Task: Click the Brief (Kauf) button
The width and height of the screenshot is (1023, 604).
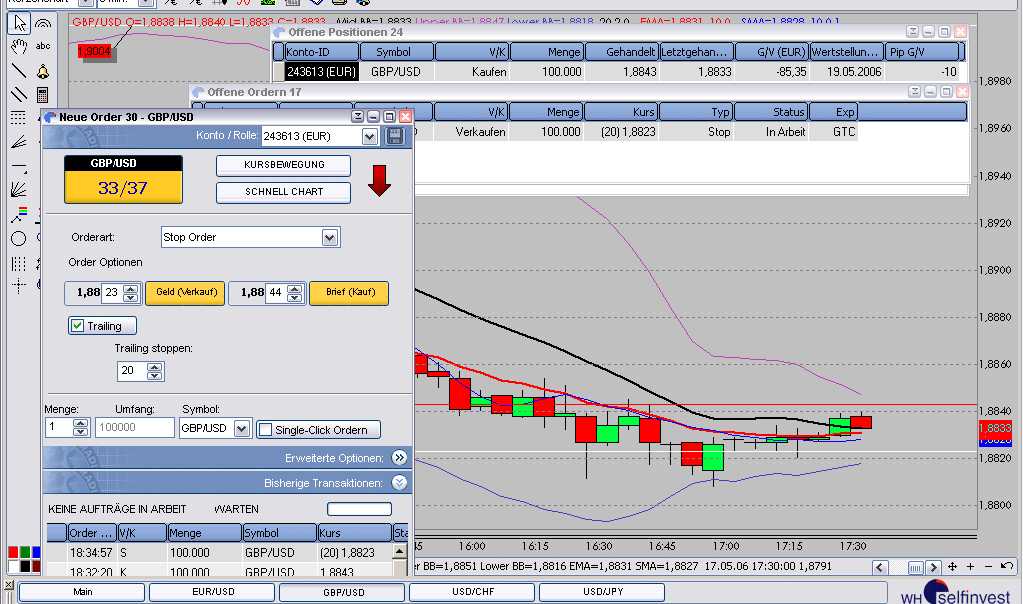Action: pyautogui.click(x=349, y=293)
